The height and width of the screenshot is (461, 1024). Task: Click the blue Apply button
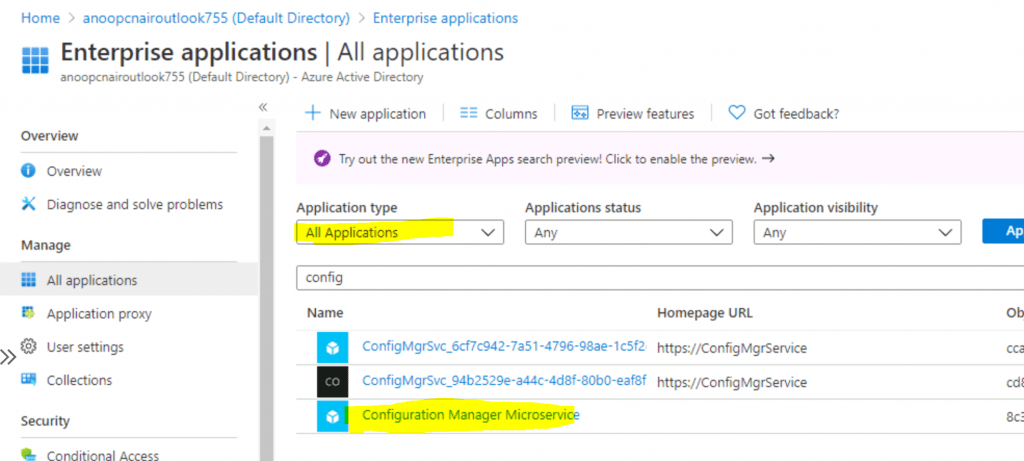pos(1003,231)
